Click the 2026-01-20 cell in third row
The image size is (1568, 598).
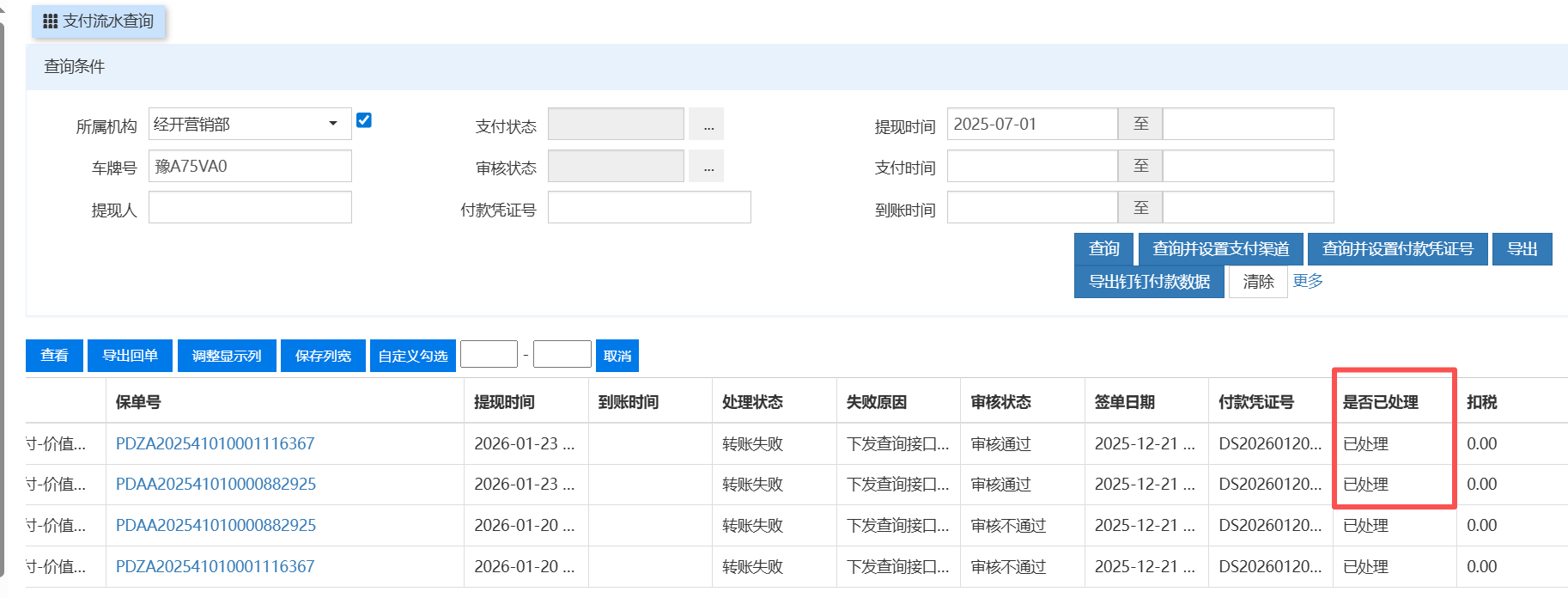coord(525,526)
